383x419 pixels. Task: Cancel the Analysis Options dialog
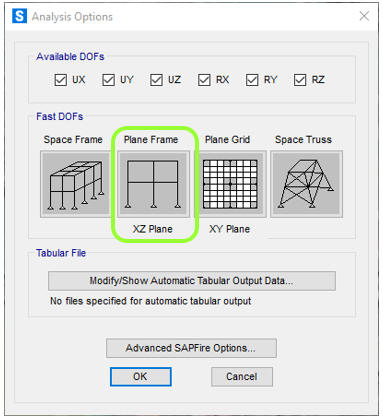pyautogui.click(x=242, y=377)
